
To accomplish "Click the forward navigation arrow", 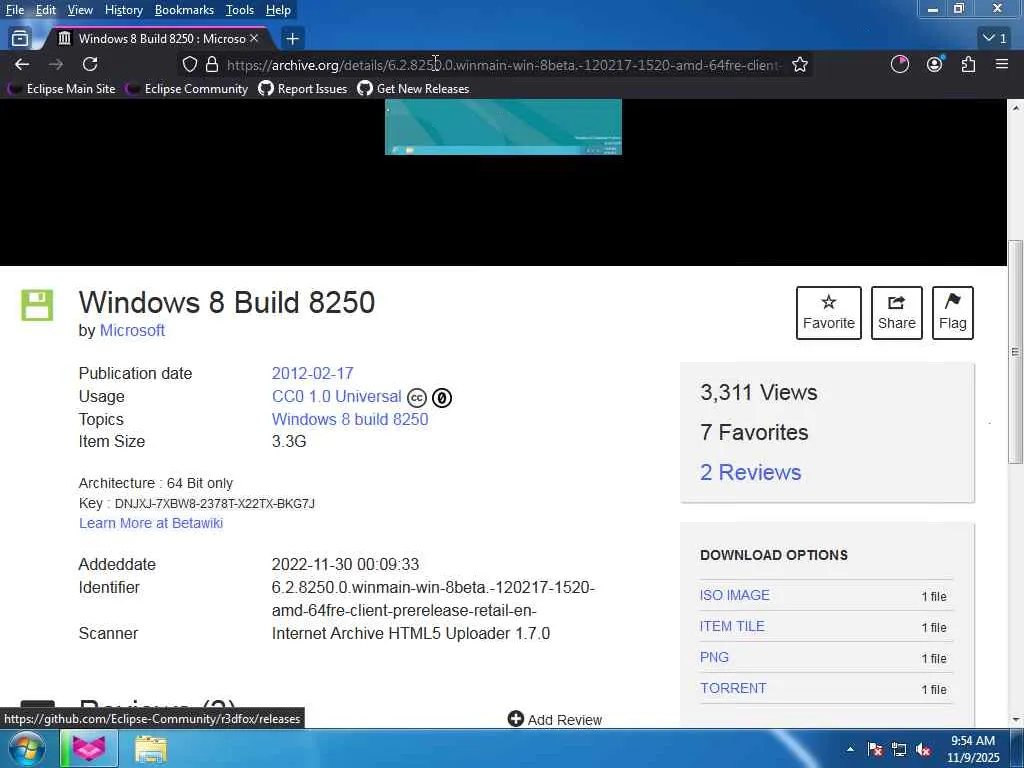I will point(56,64).
